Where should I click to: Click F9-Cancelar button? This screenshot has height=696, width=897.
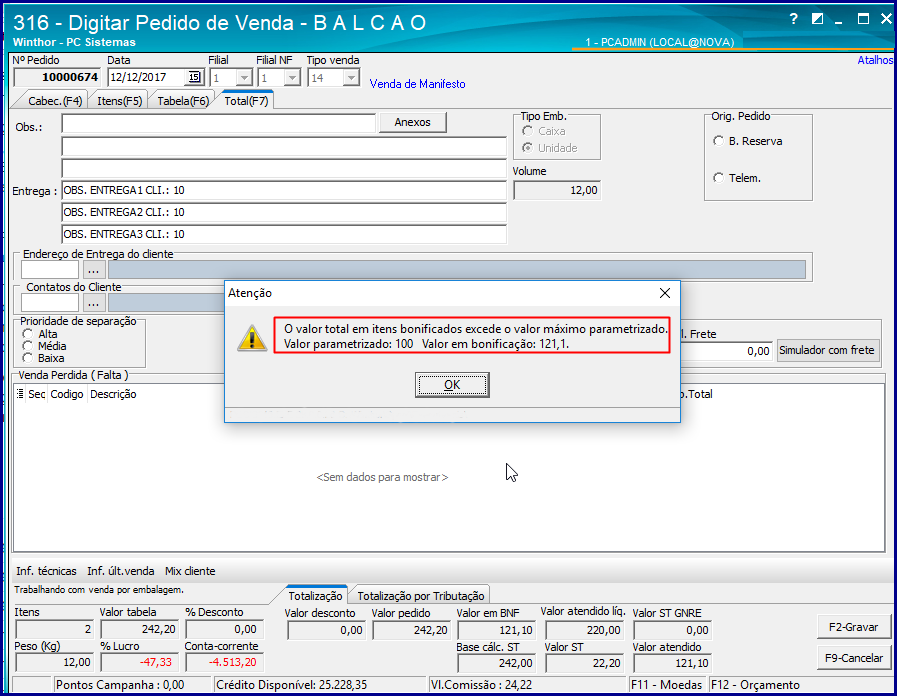click(854, 658)
